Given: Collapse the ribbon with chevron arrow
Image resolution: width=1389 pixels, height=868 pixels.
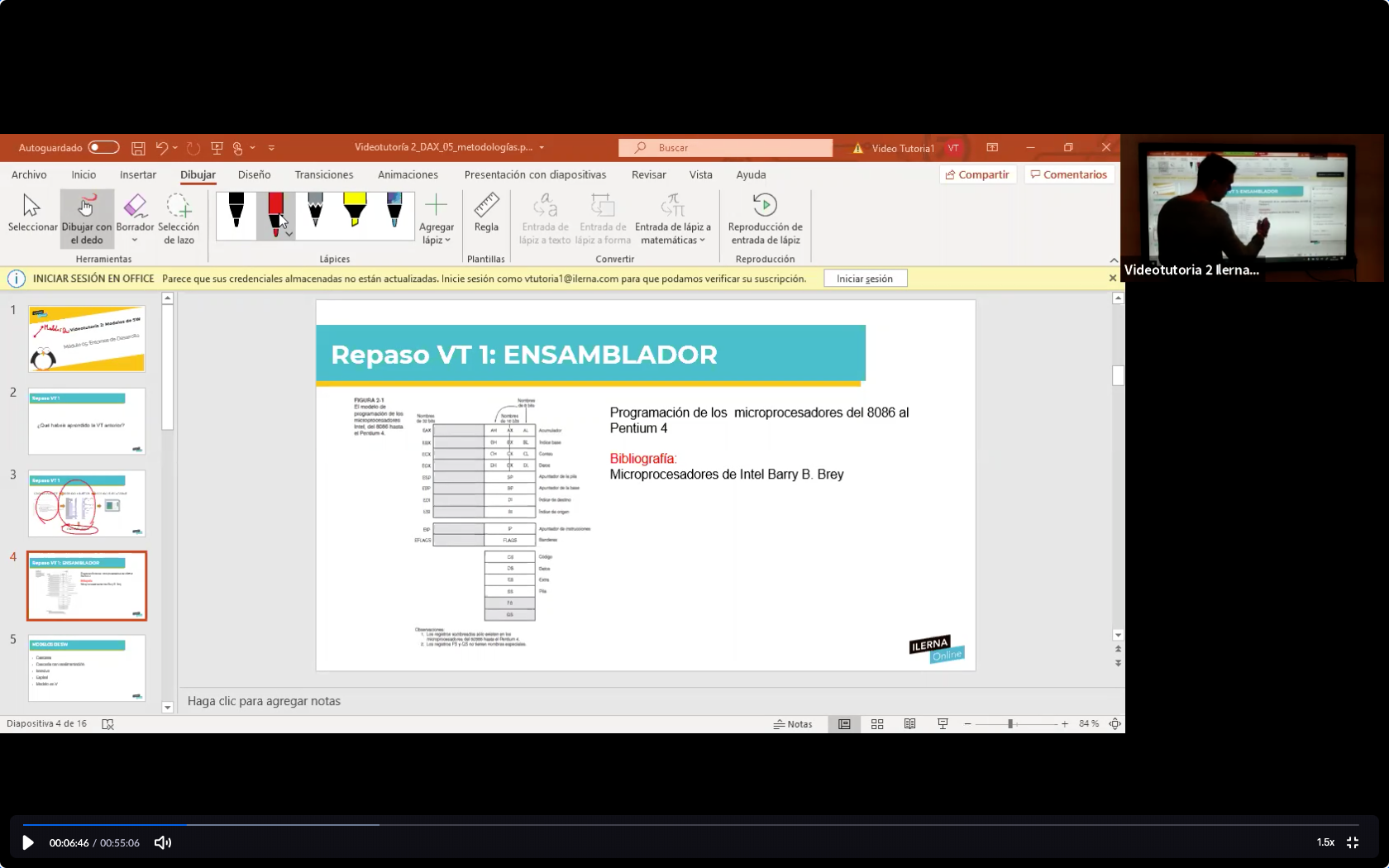Looking at the screenshot, I should [x=1113, y=260].
